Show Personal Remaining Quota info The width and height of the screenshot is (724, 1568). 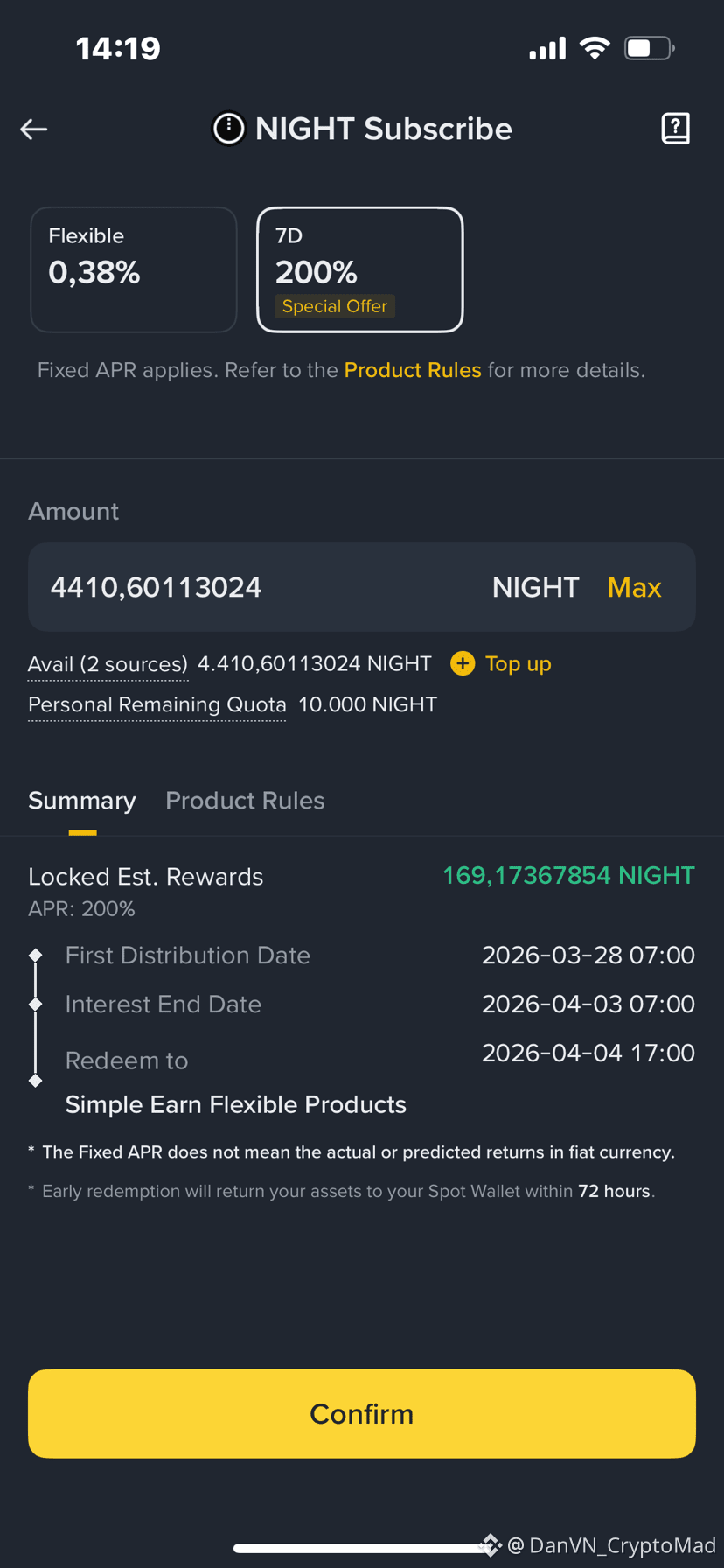point(157,704)
